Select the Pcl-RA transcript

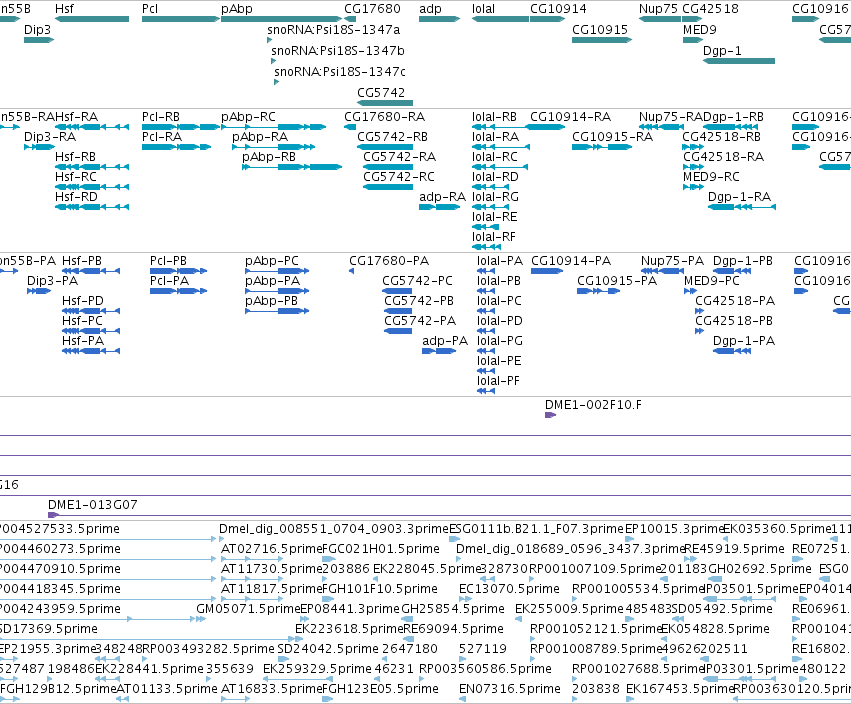click(x=176, y=147)
